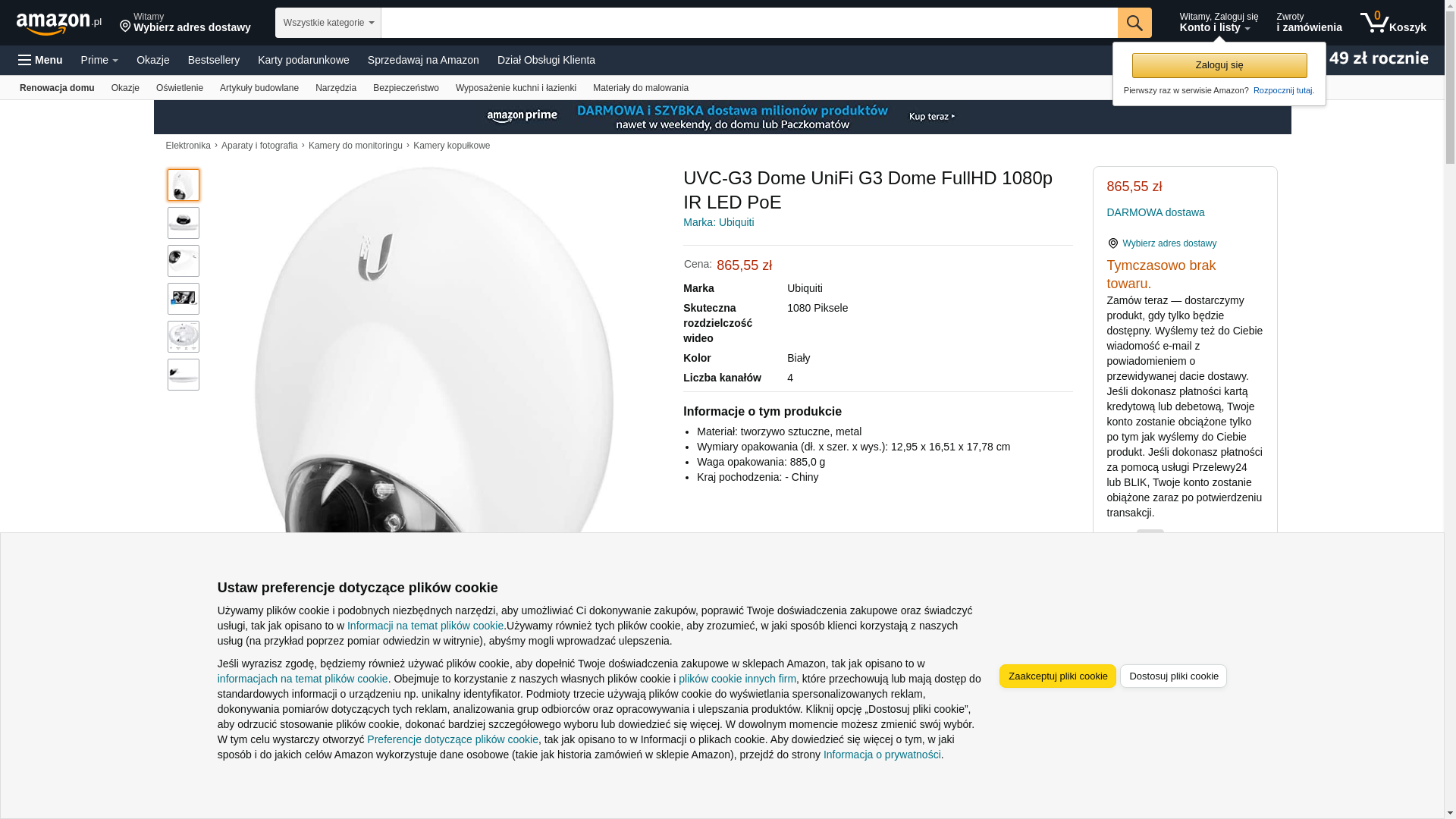Open Karty podarunkowe in navigation bar
This screenshot has height=819, width=1456.
pos(303,60)
